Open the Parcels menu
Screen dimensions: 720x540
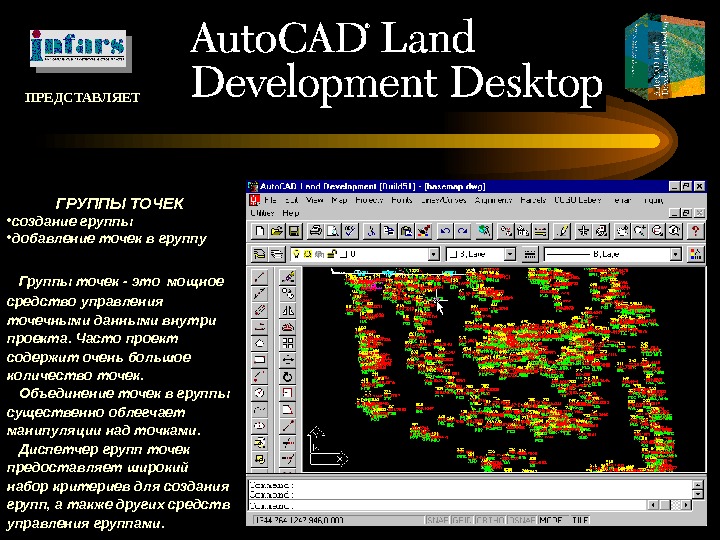tap(533, 200)
